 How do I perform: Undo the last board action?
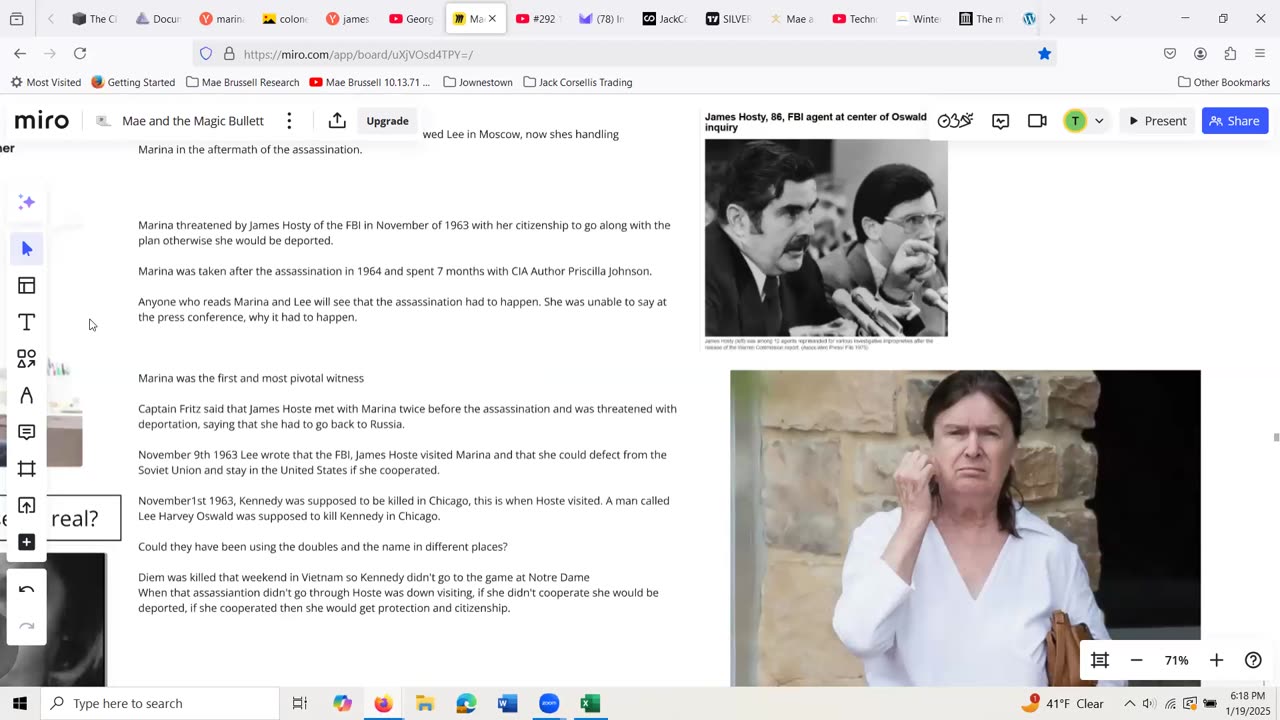pos(27,590)
